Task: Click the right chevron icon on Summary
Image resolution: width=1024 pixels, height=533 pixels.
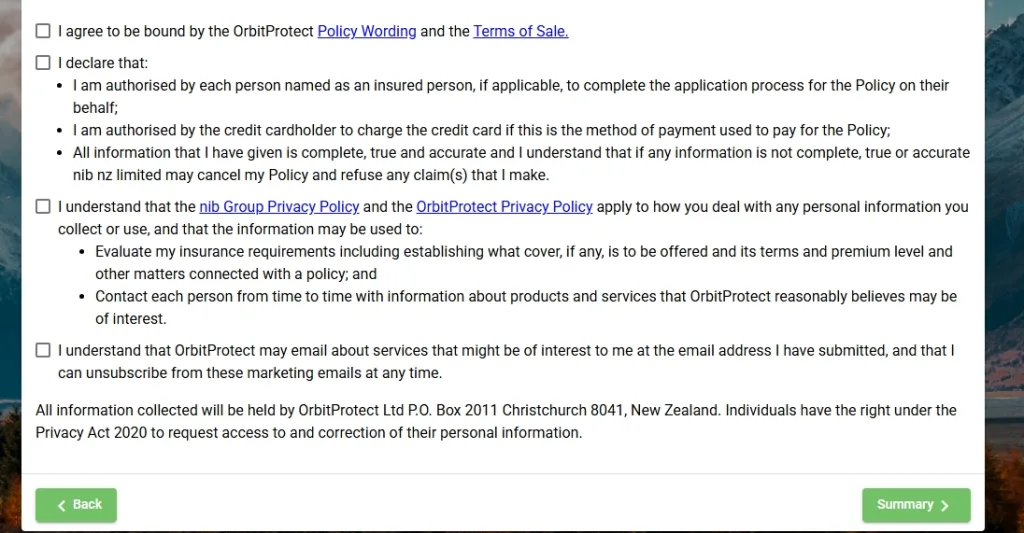Action: point(945,506)
